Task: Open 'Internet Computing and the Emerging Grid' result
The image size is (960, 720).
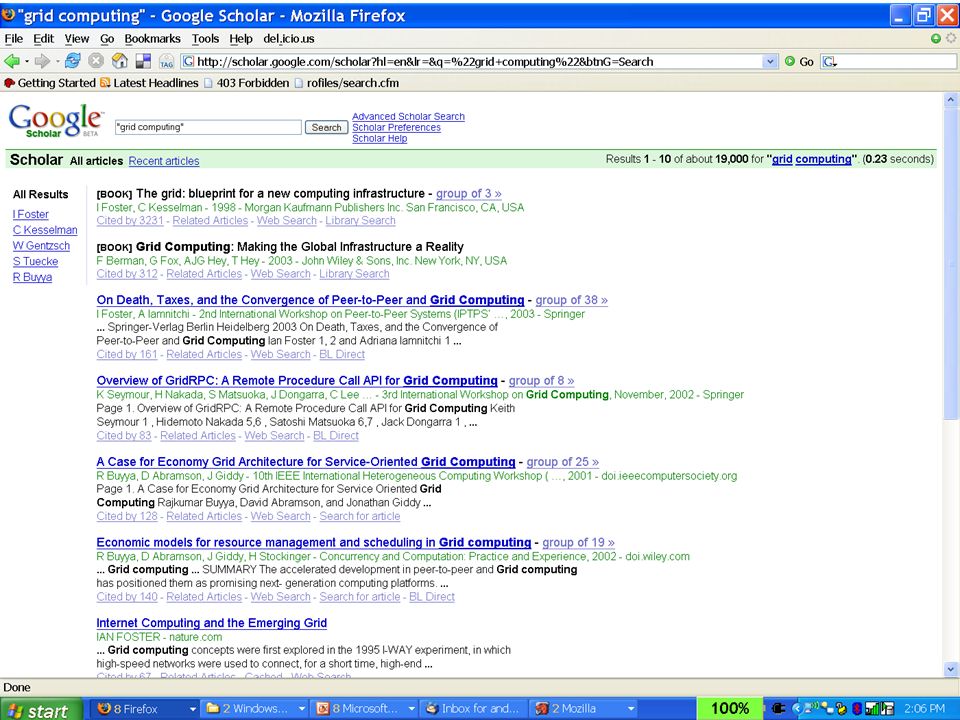Action: pos(212,623)
